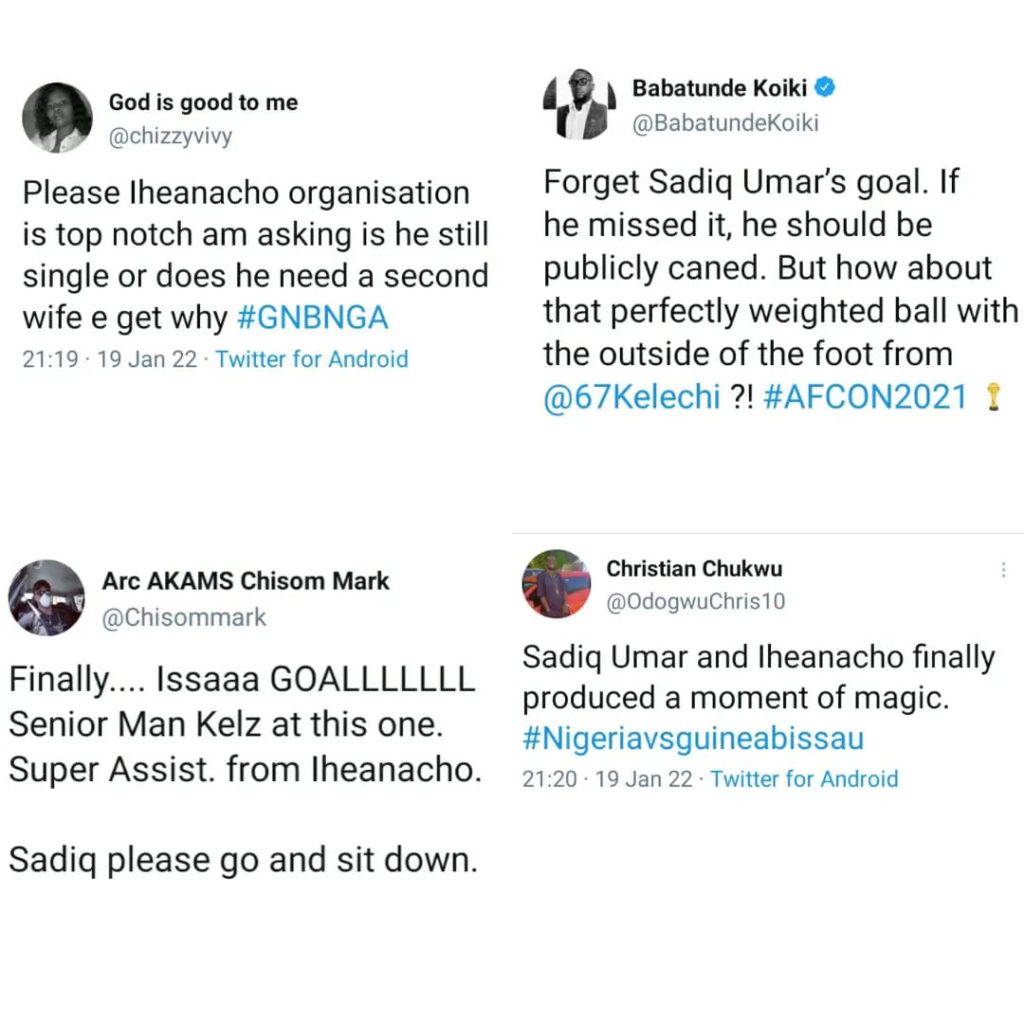Open Babatunde Koiki's profile avatar

point(576,104)
